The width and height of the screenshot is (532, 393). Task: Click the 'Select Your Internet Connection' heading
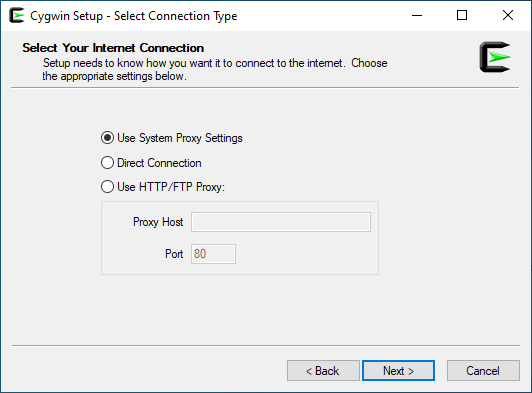(113, 48)
